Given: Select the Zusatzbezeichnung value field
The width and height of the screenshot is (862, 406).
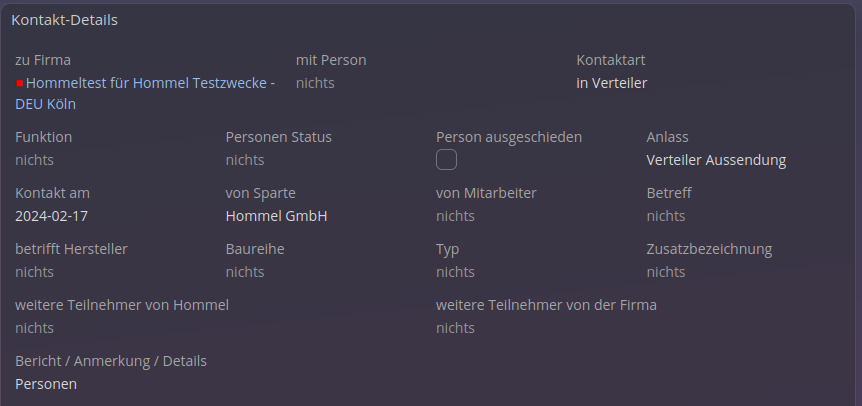Looking at the screenshot, I should pyautogui.click(x=666, y=272).
